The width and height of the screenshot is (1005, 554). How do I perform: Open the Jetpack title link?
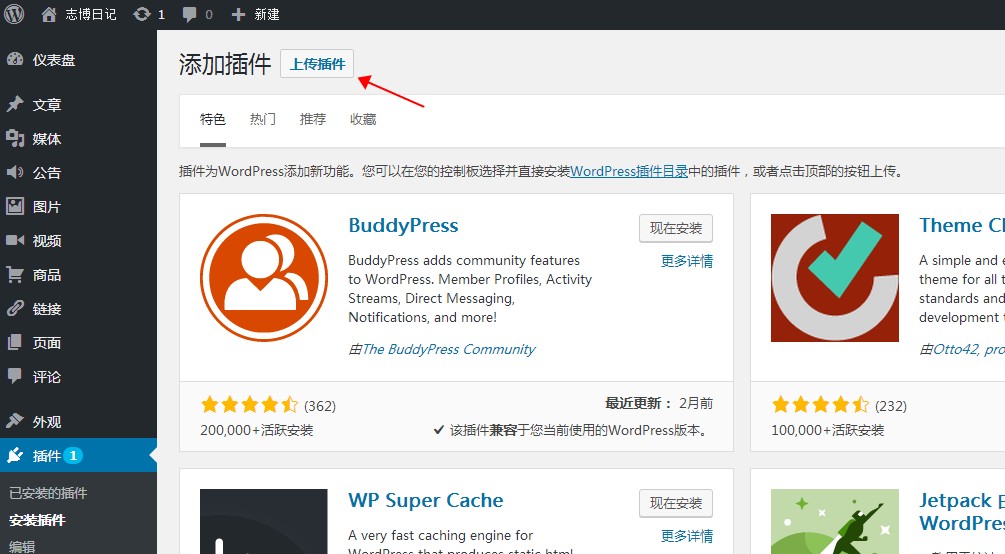pyautogui.click(x=961, y=511)
